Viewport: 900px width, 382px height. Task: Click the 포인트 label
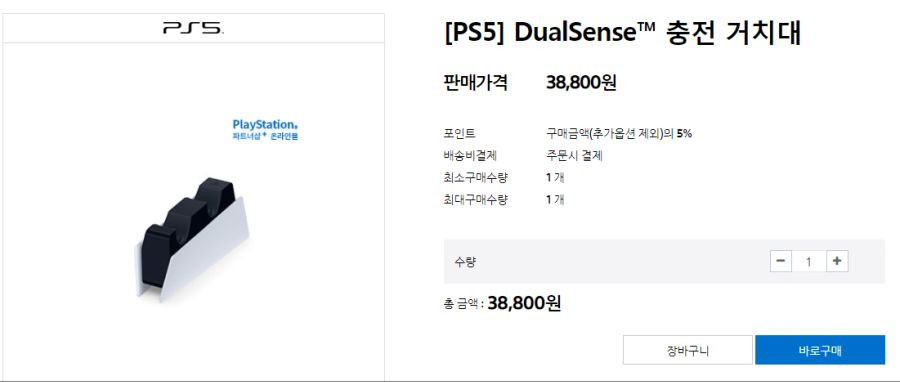[x=459, y=134]
